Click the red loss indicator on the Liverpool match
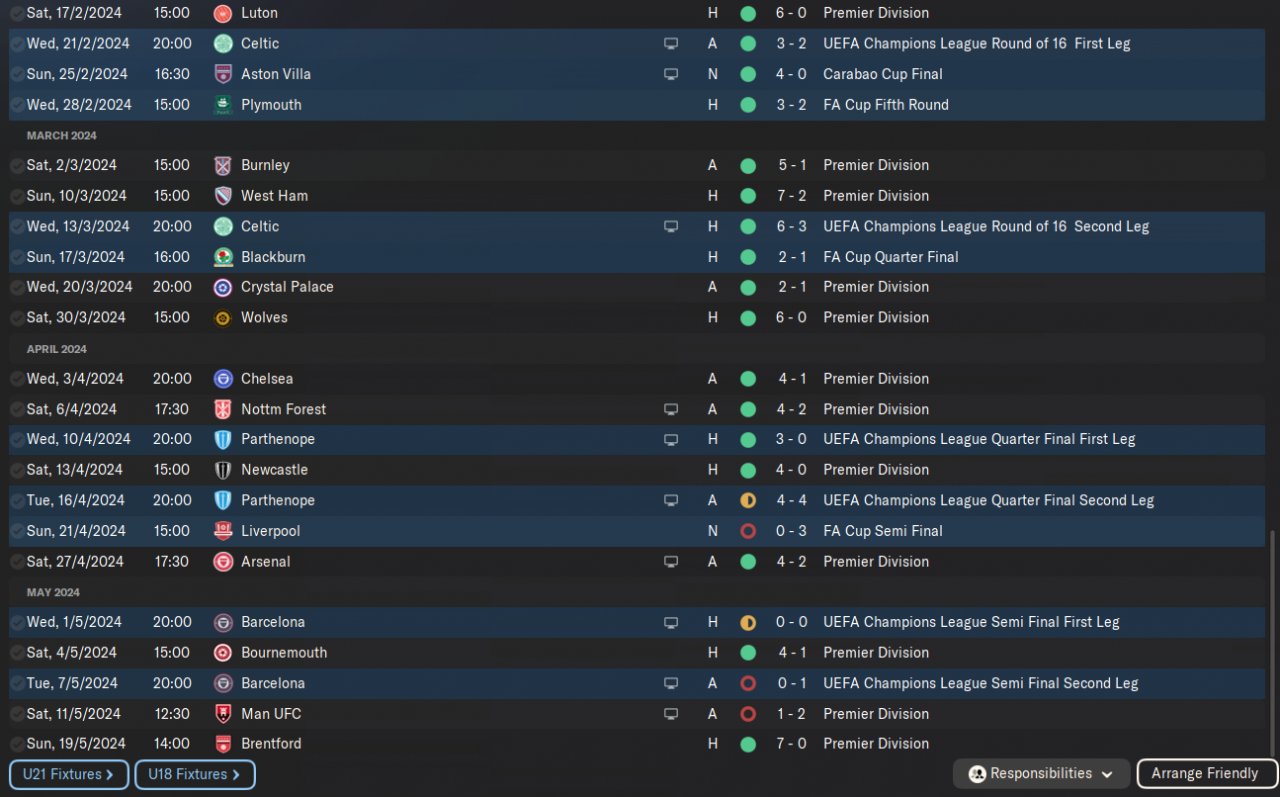Image resolution: width=1280 pixels, height=797 pixels. pos(748,531)
